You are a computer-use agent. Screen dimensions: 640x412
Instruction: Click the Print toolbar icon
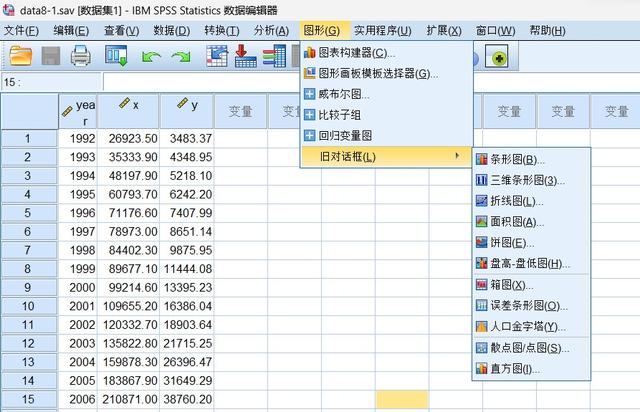[81, 56]
